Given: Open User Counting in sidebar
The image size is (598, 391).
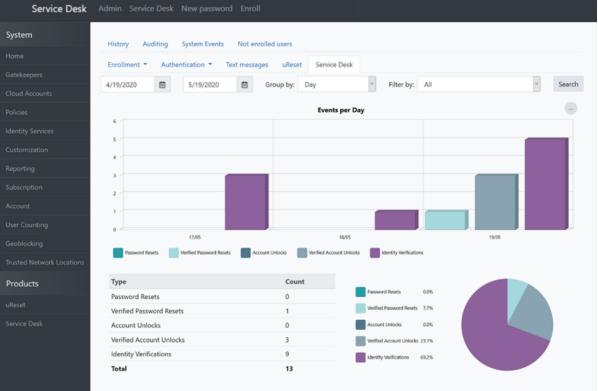Looking at the screenshot, I should pos(45,225).
